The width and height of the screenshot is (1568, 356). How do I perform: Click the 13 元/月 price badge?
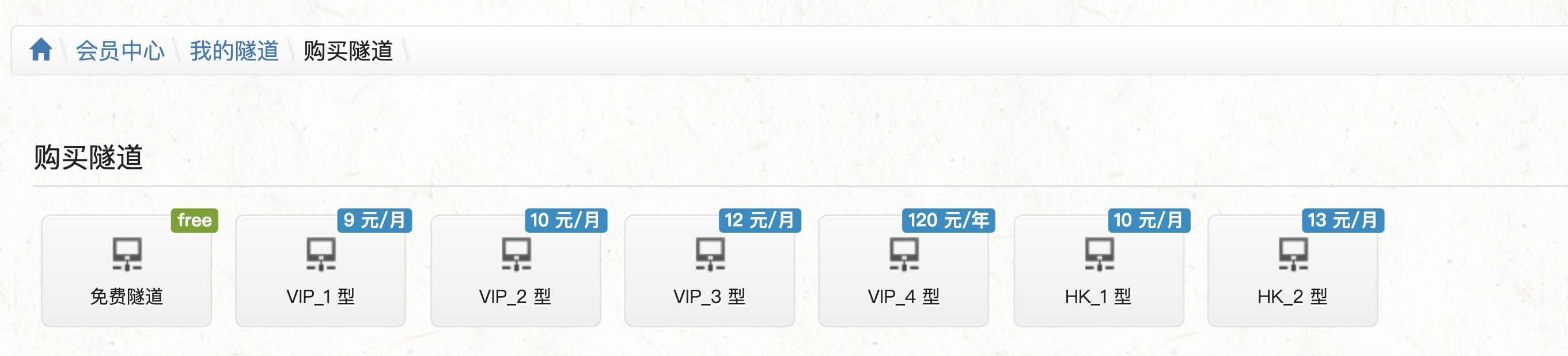(x=1342, y=220)
